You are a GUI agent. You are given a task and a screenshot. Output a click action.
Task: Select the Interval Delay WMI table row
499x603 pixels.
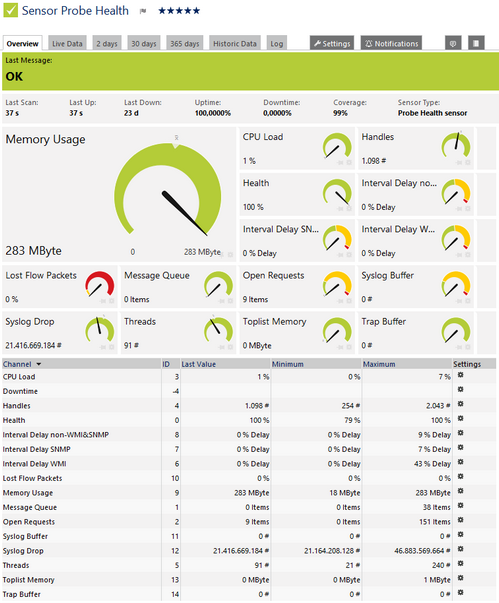click(249, 464)
